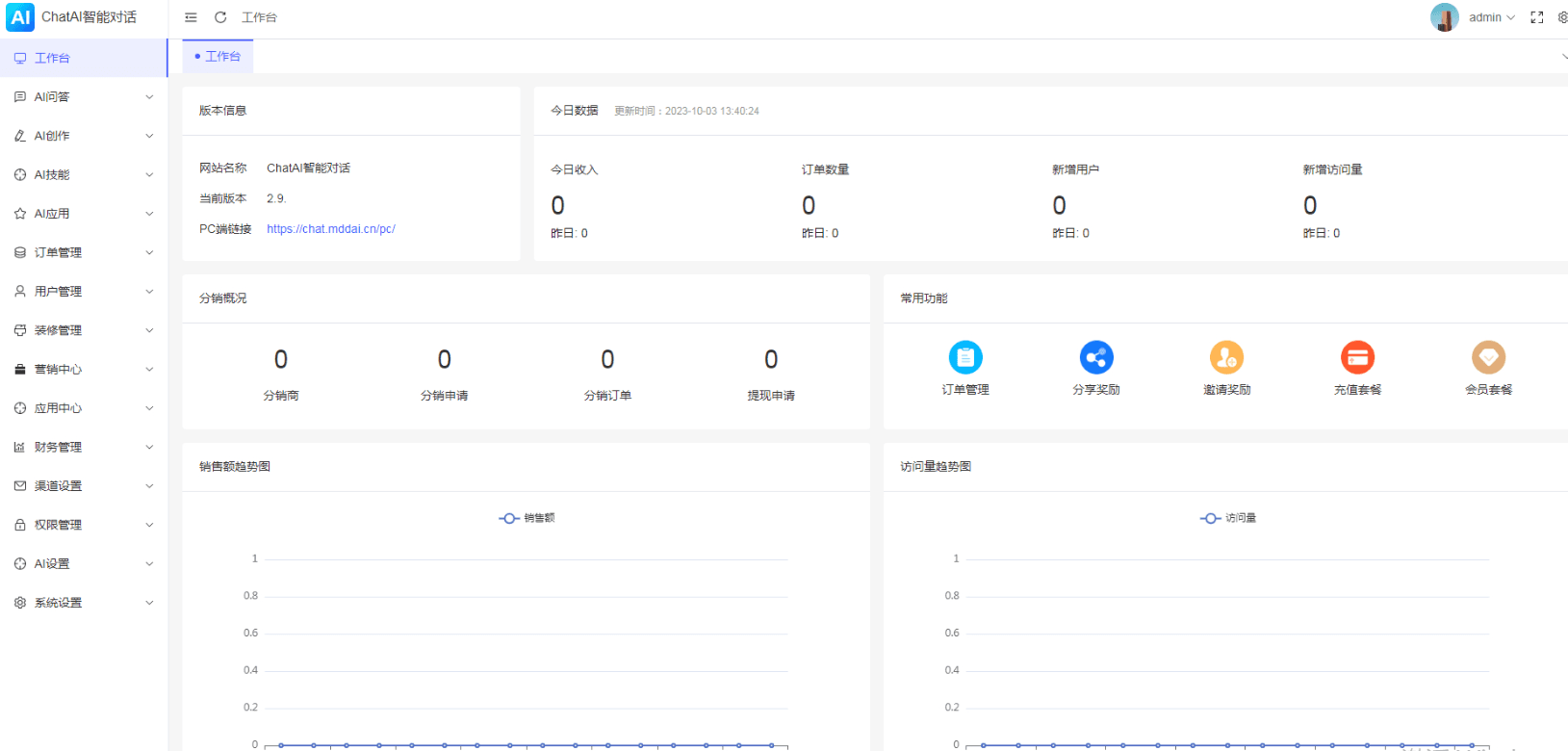Image resolution: width=1568 pixels, height=751 pixels.
Task: Click the 订单管理 sidebar stack icon
Action: coord(20,252)
